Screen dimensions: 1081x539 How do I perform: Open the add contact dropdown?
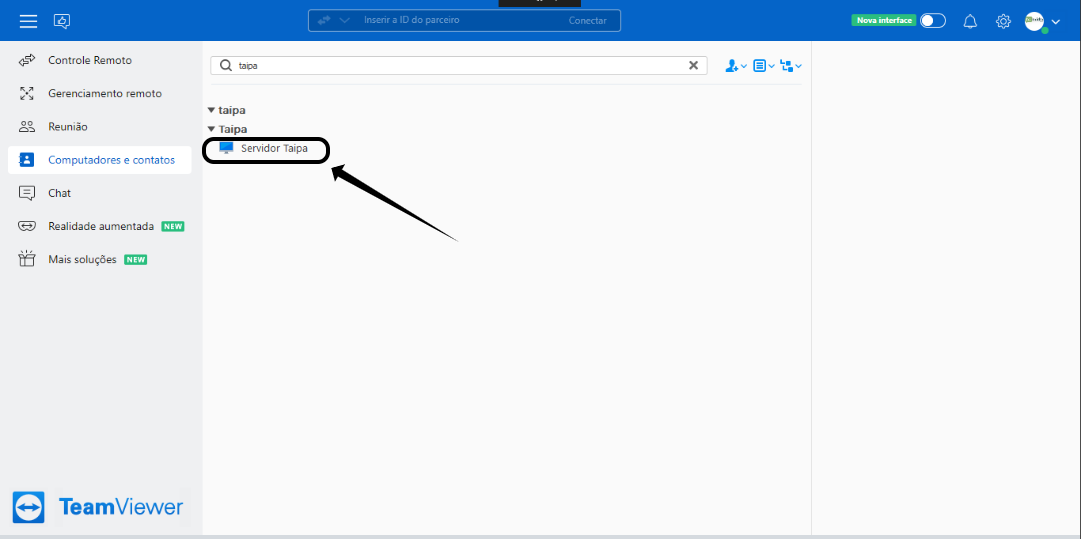pyautogui.click(x=736, y=65)
